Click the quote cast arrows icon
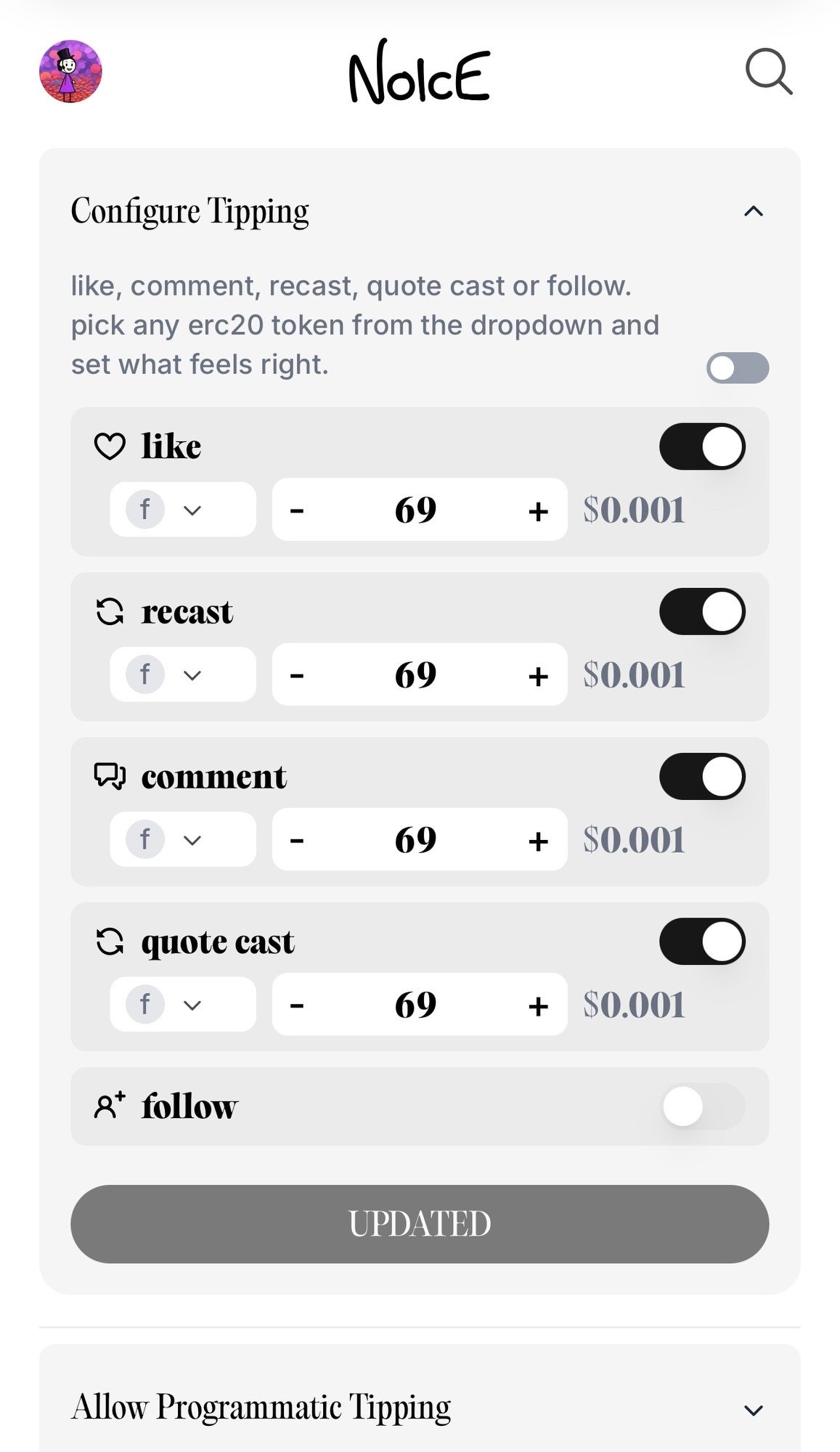Viewport: 840px width, 1452px height. (110, 942)
